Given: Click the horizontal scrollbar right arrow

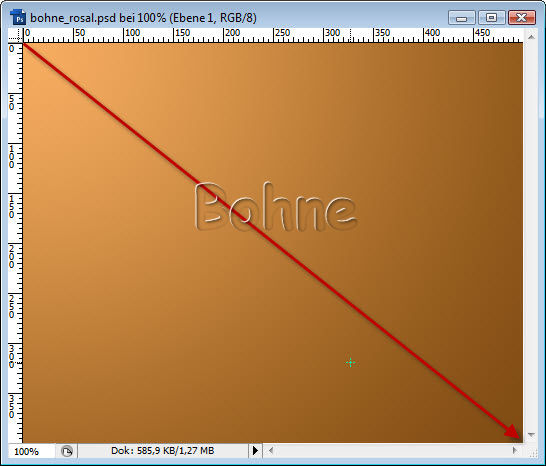Looking at the screenshot, I should pyautogui.click(x=515, y=450).
